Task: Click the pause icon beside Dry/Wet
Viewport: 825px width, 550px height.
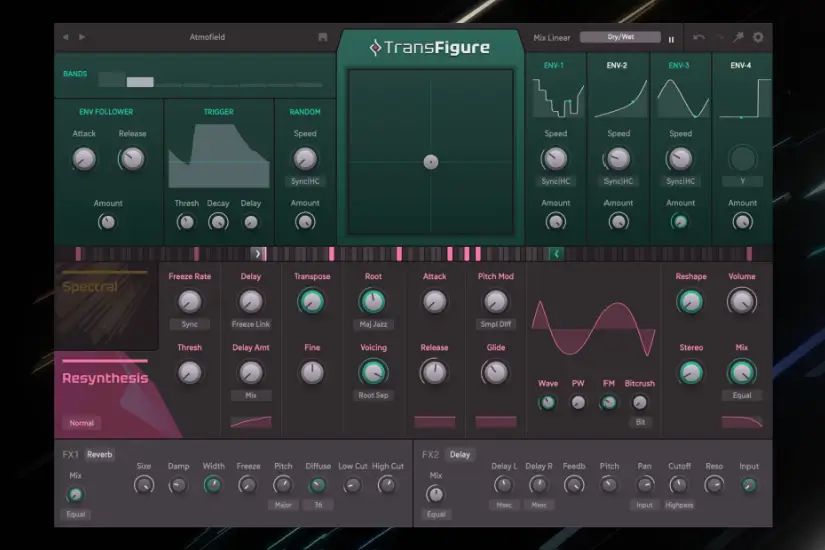Action: [671, 39]
